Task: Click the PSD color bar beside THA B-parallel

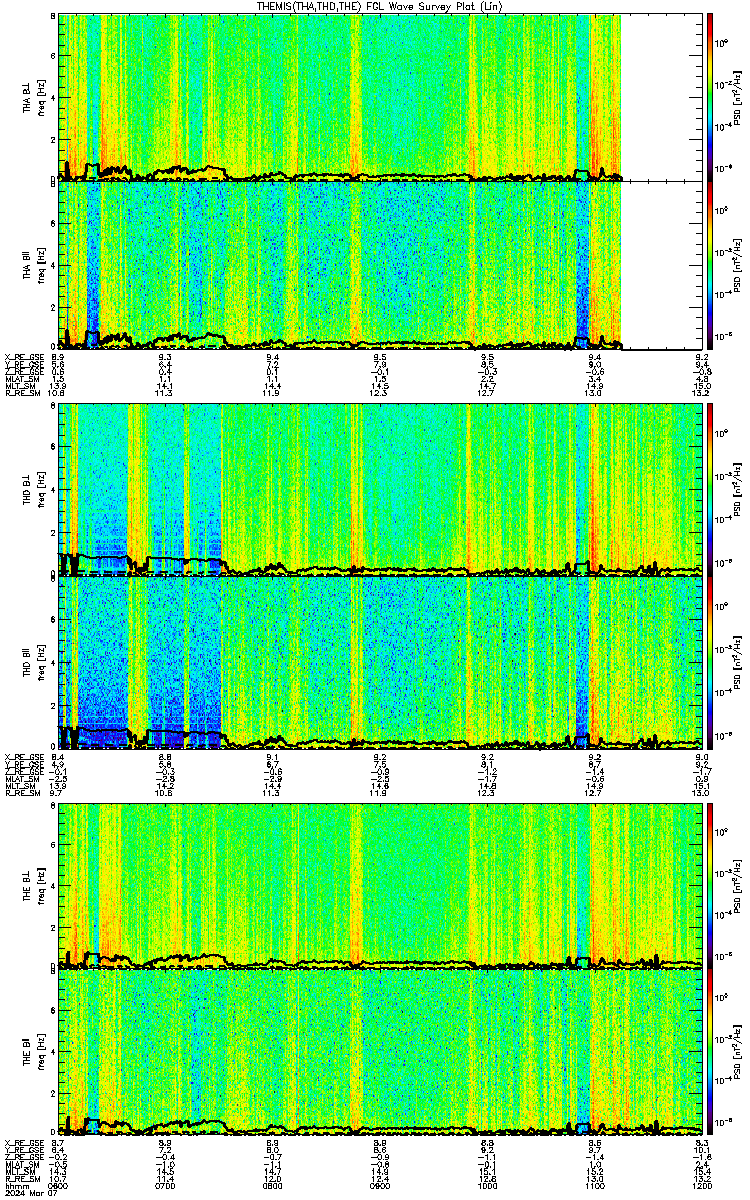Action: [710, 264]
